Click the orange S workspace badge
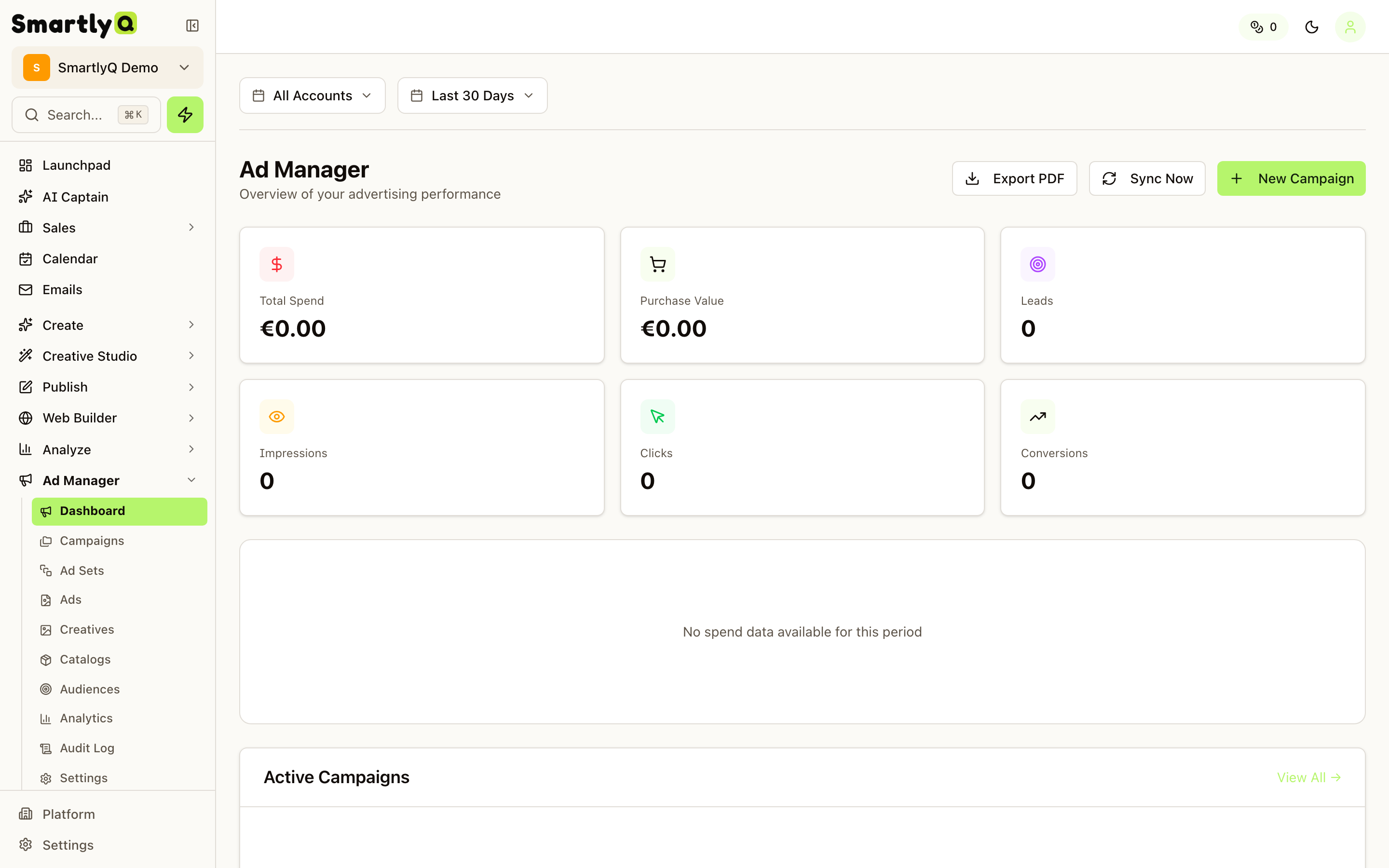Screen dimensions: 1389x868 coord(36,68)
